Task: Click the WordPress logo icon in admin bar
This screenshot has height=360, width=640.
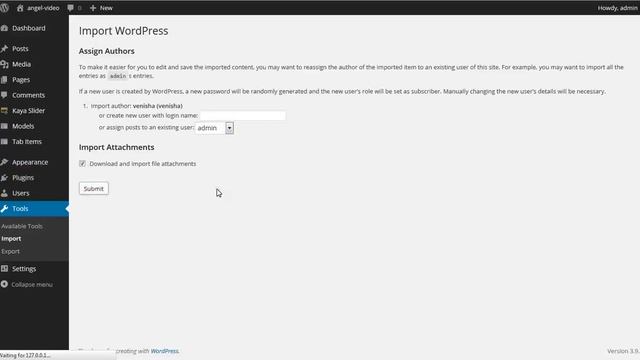Action: point(4,8)
